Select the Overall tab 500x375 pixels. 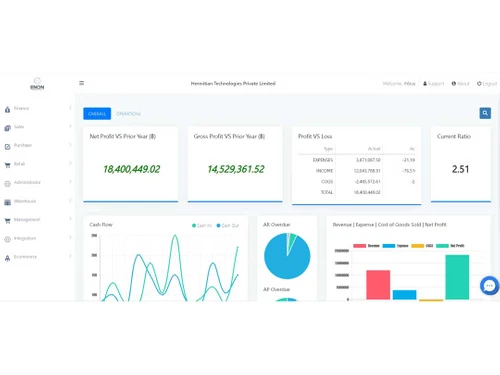pos(97,114)
